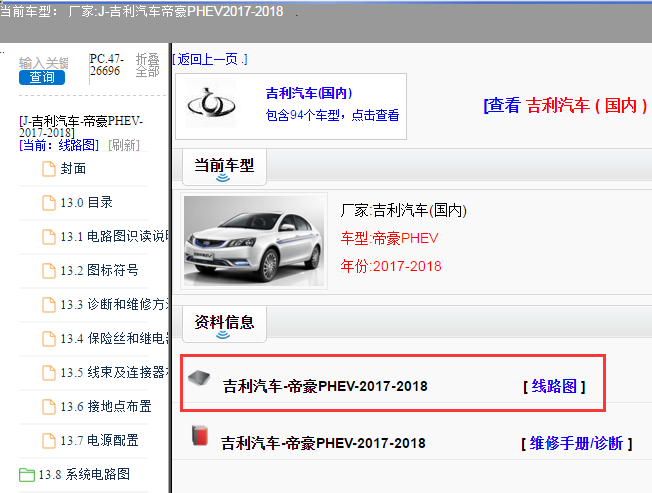The image size is (652, 493).
Task: Focus the 输入关键 keyword input field
Action: (43, 63)
